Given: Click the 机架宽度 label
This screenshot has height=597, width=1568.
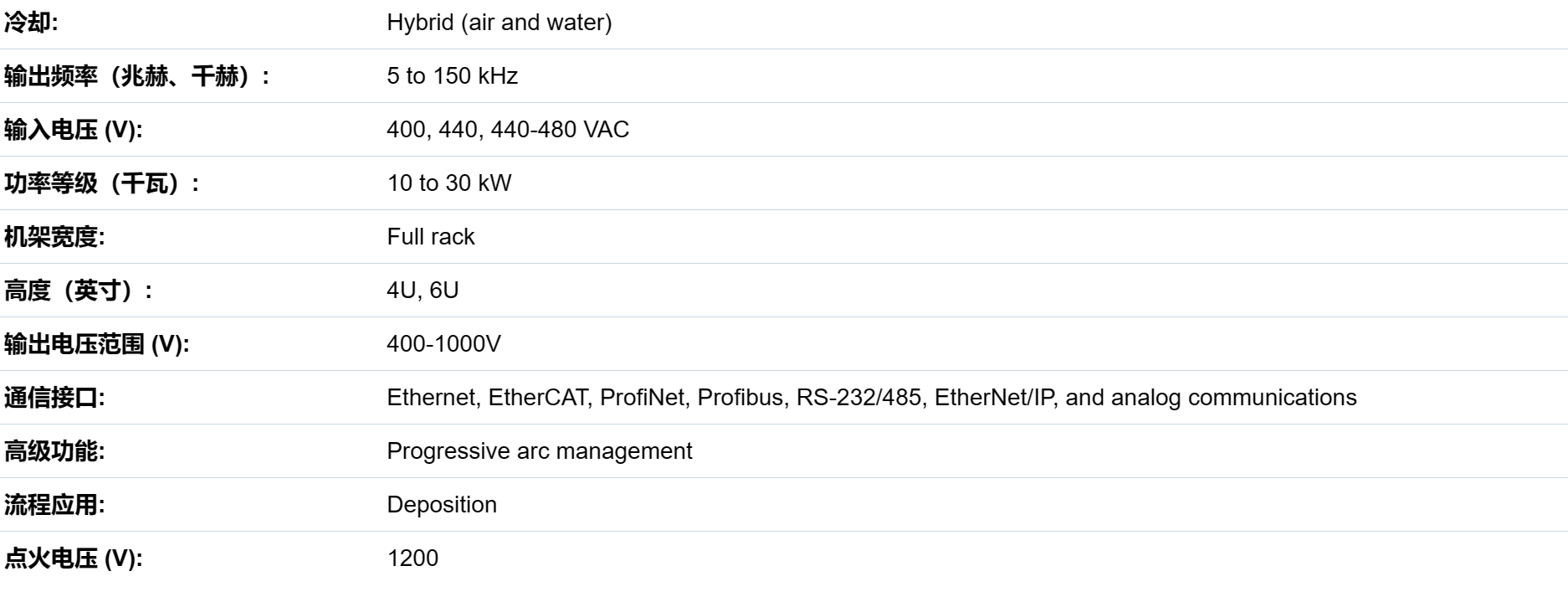Looking at the screenshot, I should point(54,238).
